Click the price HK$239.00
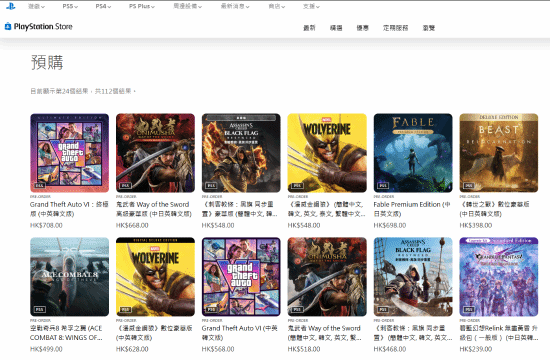550x360 pixels. click(x=476, y=349)
